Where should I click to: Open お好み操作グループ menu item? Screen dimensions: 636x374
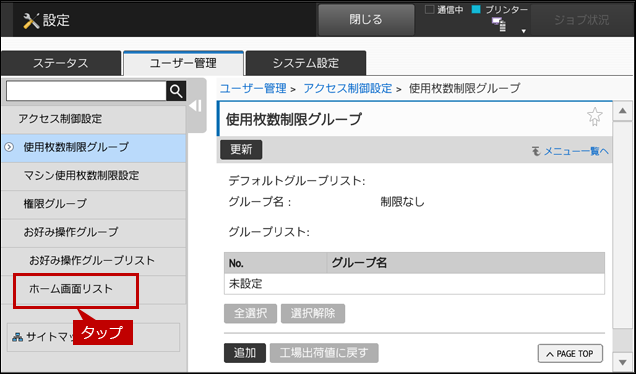[x=94, y=232]
